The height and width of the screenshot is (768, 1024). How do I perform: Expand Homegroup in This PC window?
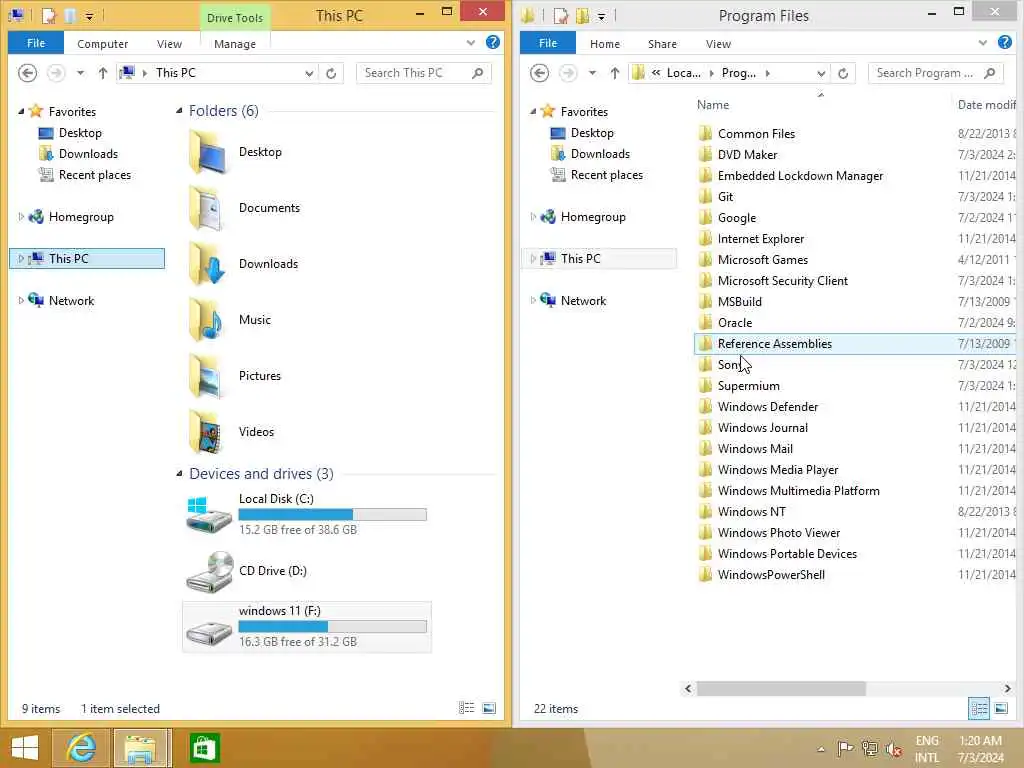21,217
